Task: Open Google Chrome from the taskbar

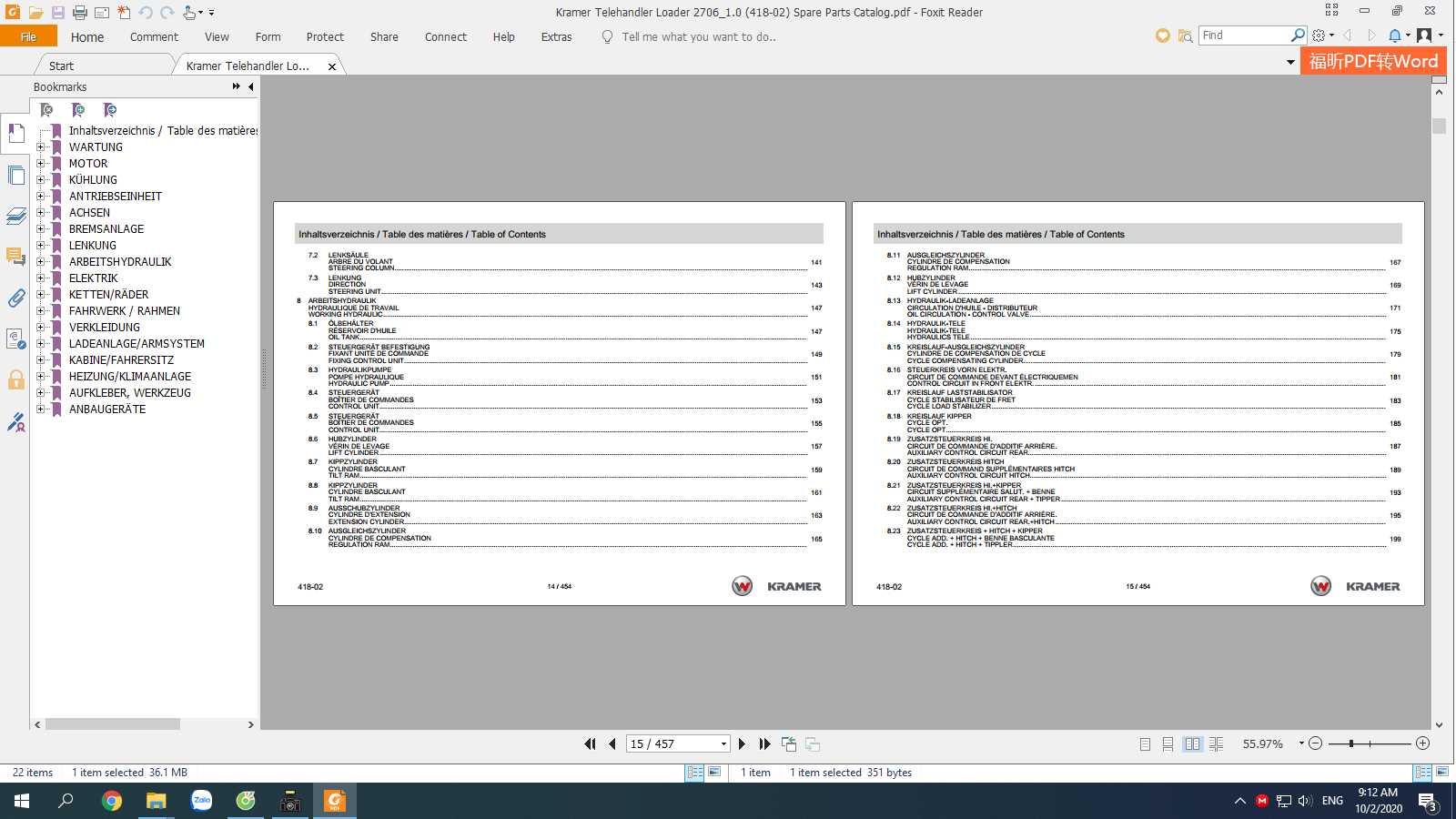Action: click(x=112, y=801)
